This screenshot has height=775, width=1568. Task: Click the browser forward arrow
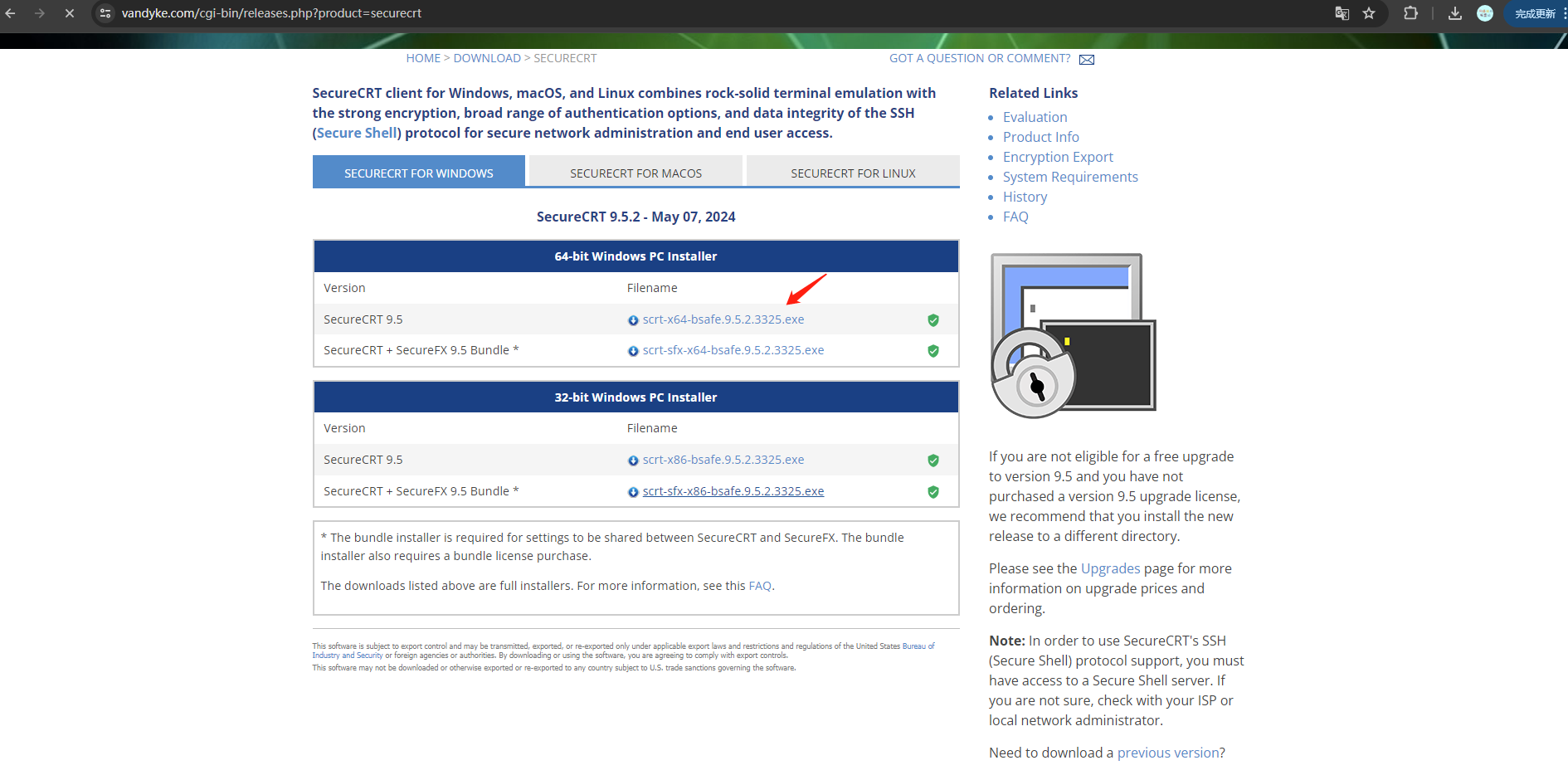click(x=40, y=13)
